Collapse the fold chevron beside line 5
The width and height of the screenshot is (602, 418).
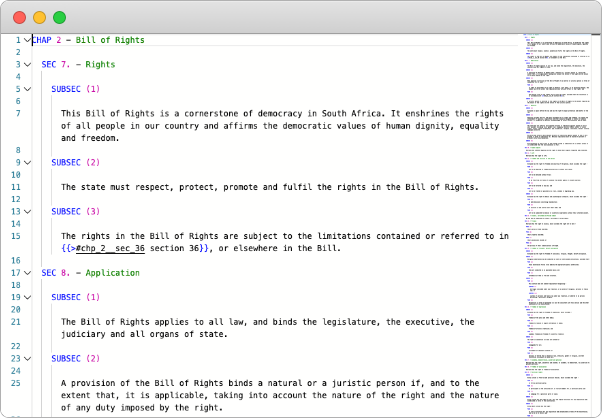pos(27,89)
